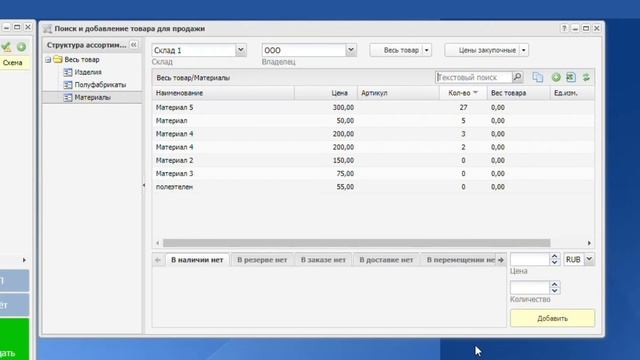The width and height of the screenshot is (640, 360).
Task: Sort by the Наименование column header
Action: [223, 93]
